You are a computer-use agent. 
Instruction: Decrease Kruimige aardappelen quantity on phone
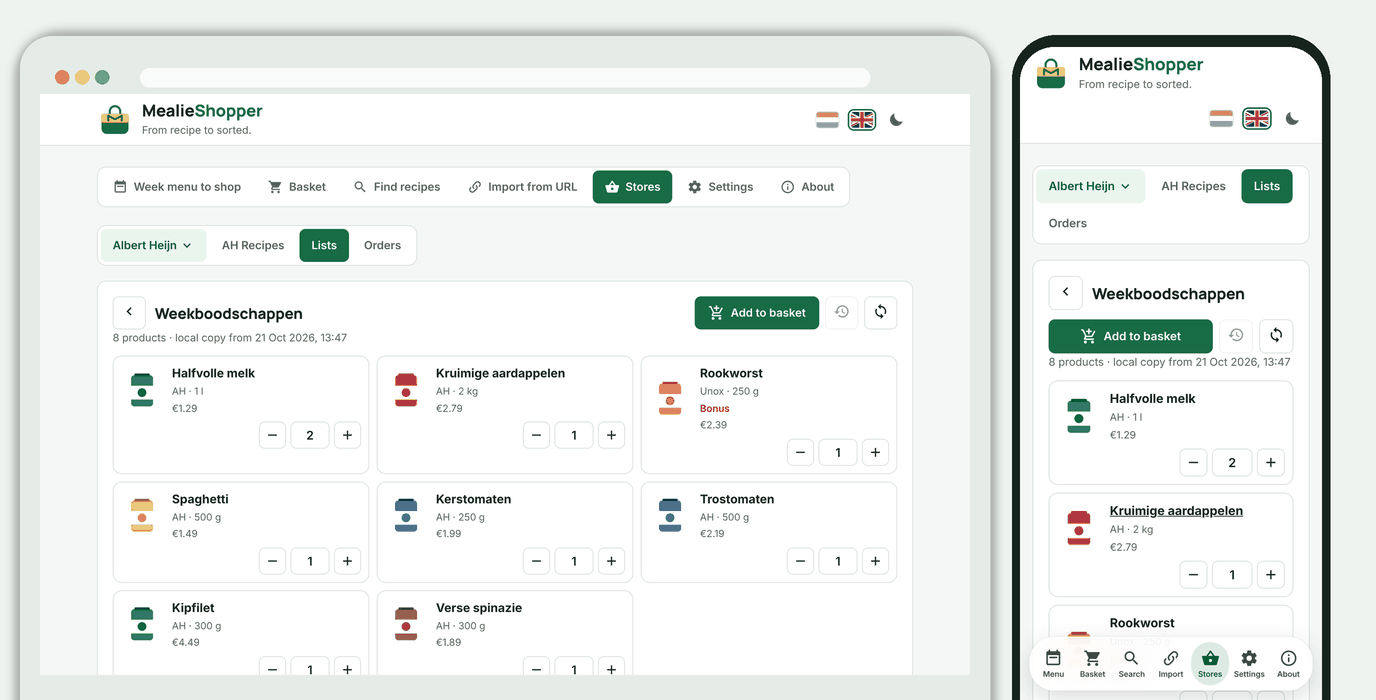pyautogui.click(x=1193, y=575)
